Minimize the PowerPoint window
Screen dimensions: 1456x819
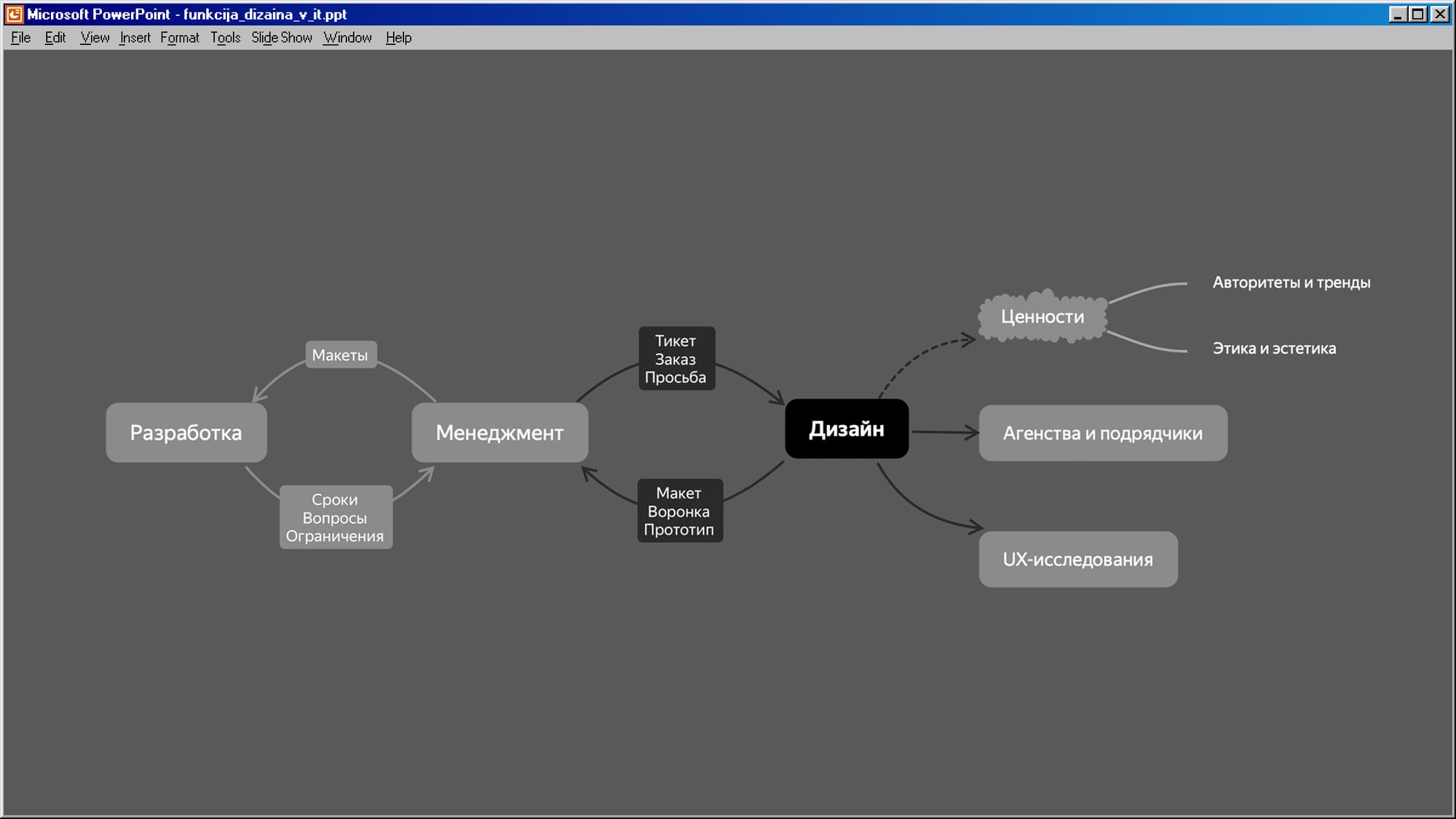1397,14
